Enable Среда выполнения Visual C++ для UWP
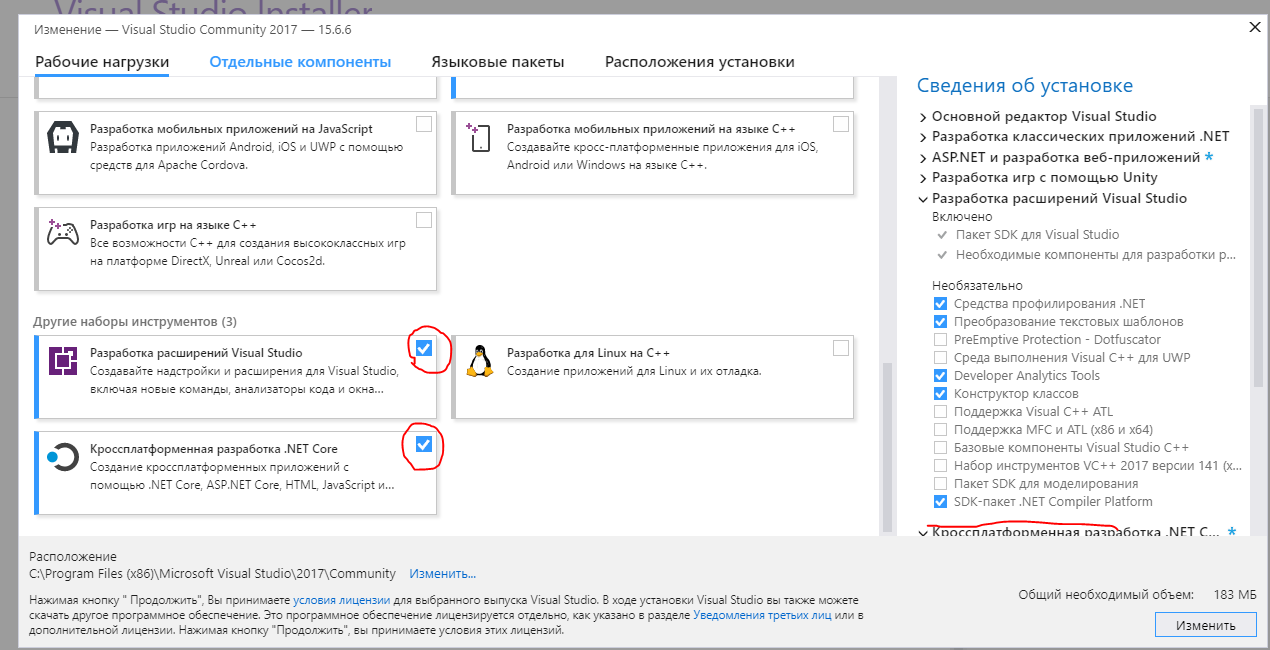 click(x=940, y=357)
